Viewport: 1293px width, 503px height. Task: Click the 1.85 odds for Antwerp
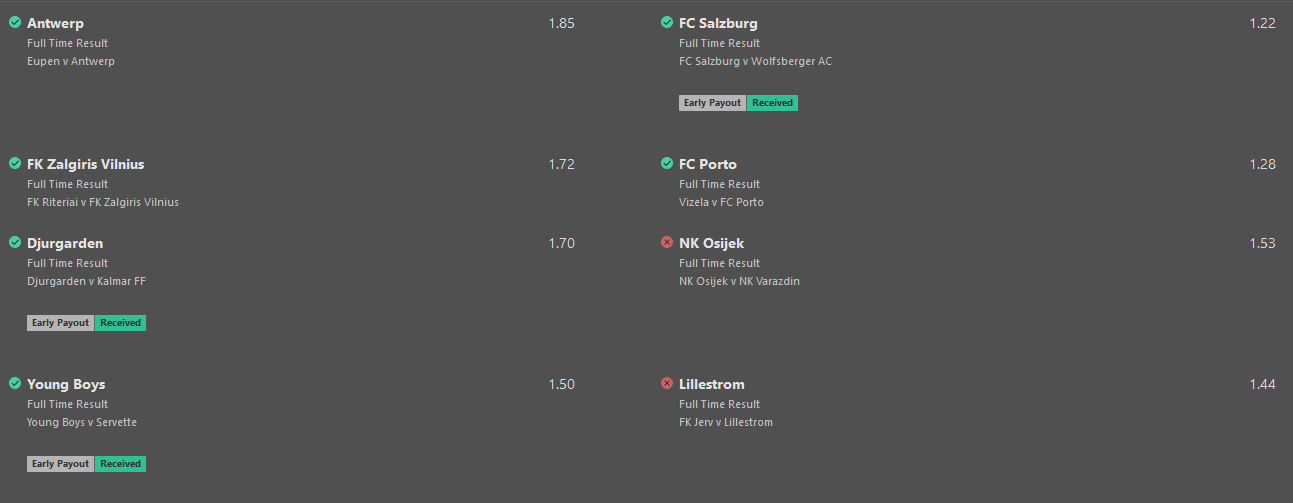[x=562, y=23]
